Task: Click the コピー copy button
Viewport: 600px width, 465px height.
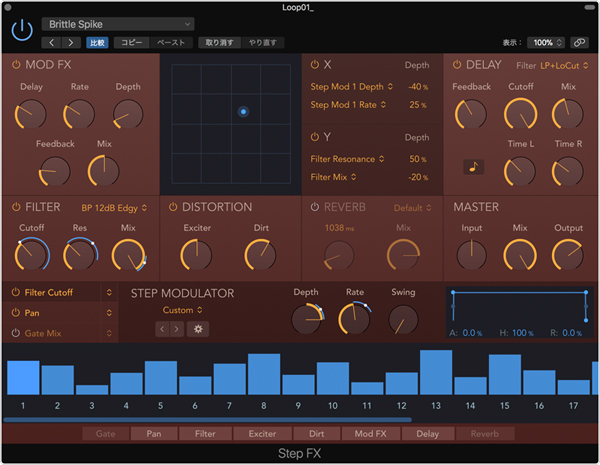Action: (132, 42)
